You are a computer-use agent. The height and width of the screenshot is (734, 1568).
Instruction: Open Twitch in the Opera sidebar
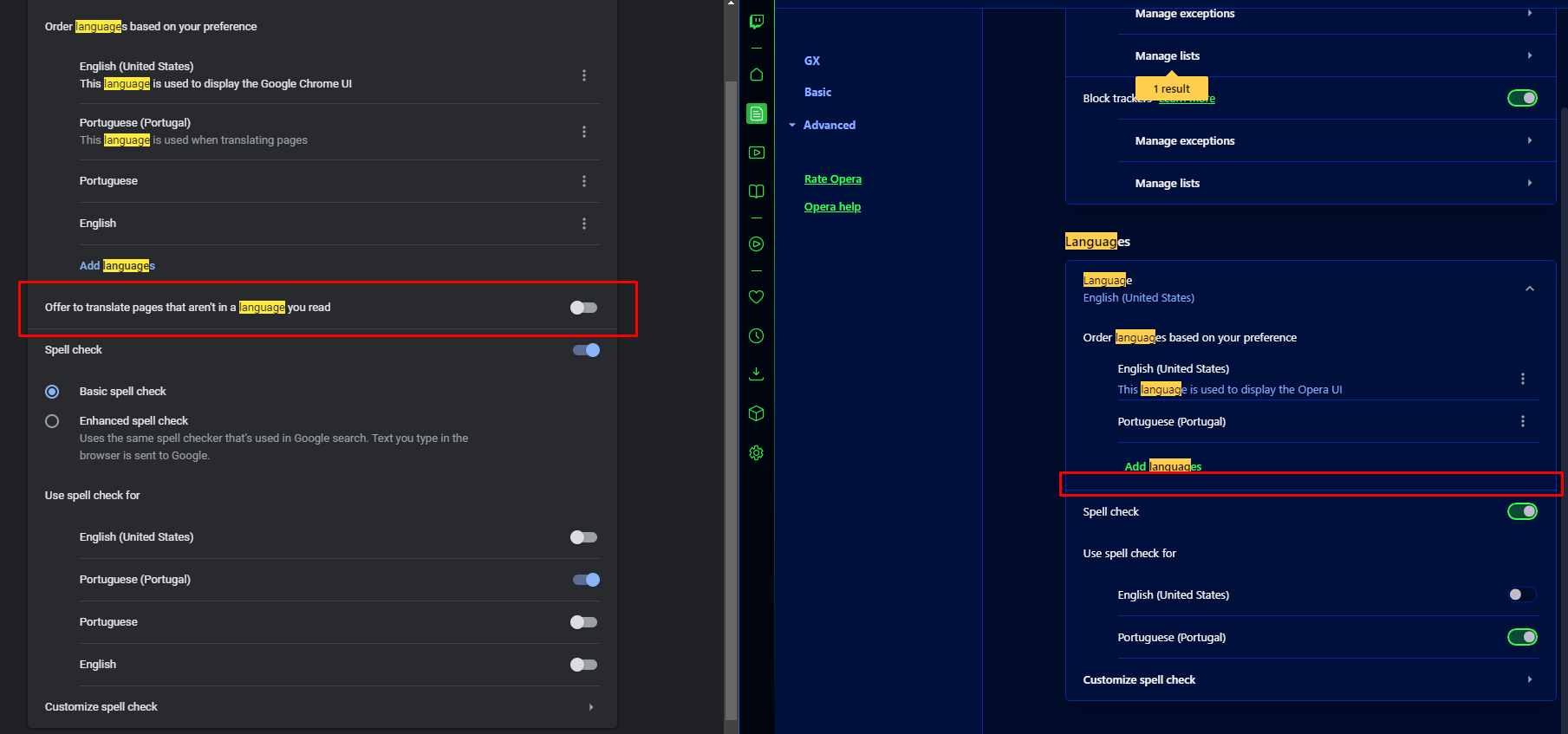pyautogui.click(x=757, y=22)
